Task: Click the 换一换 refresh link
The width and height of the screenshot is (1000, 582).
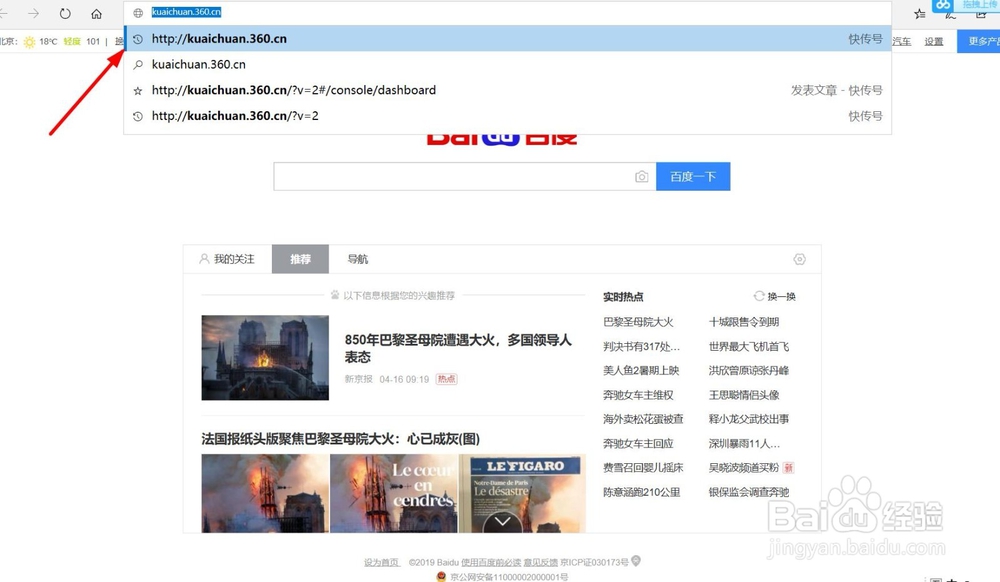Action: pos(781,296)
